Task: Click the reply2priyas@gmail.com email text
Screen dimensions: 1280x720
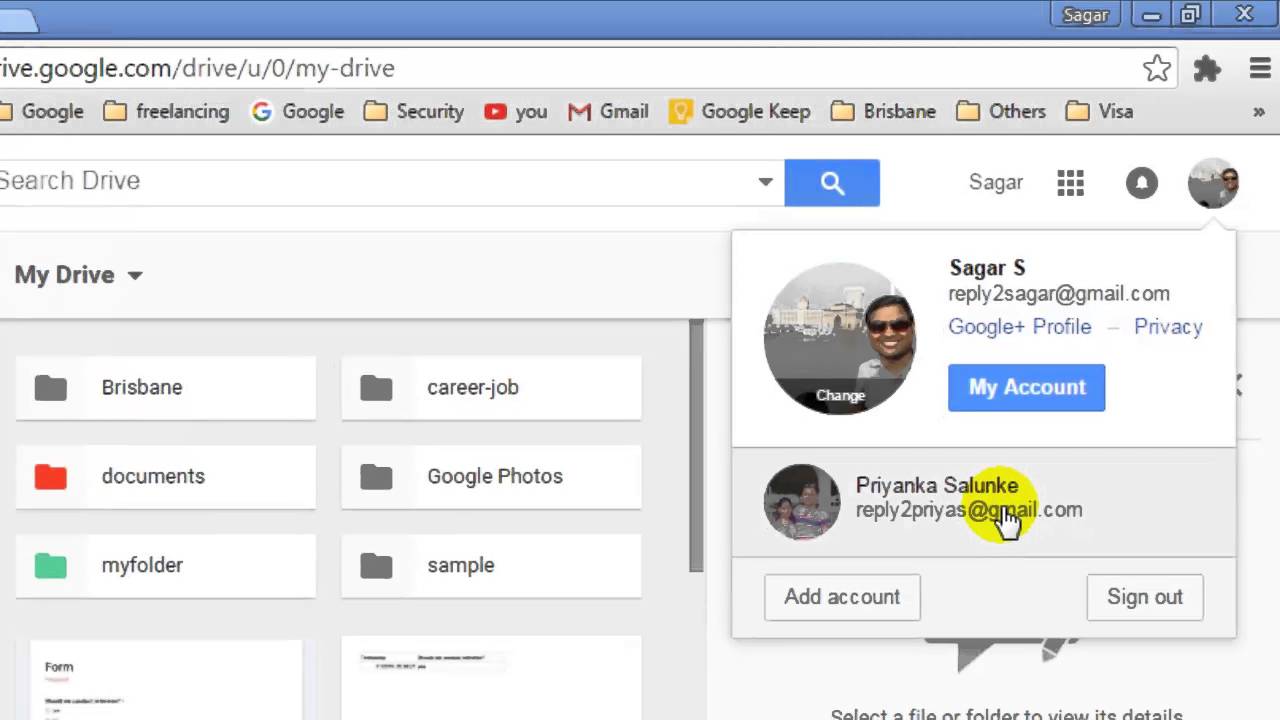Action: click(969, 510)
